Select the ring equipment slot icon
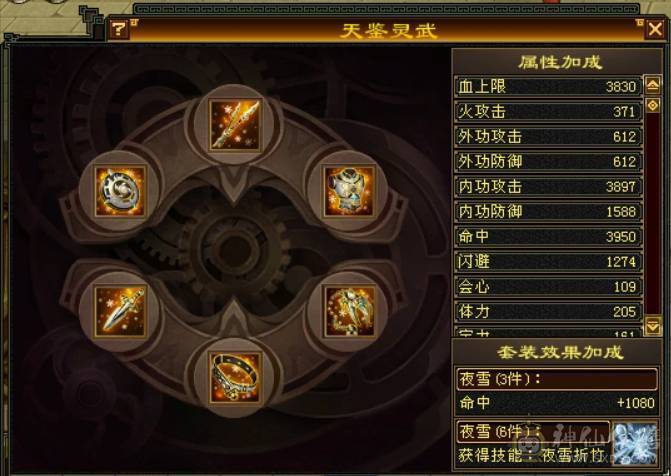 pyautogui.click(x=235, y=377)
